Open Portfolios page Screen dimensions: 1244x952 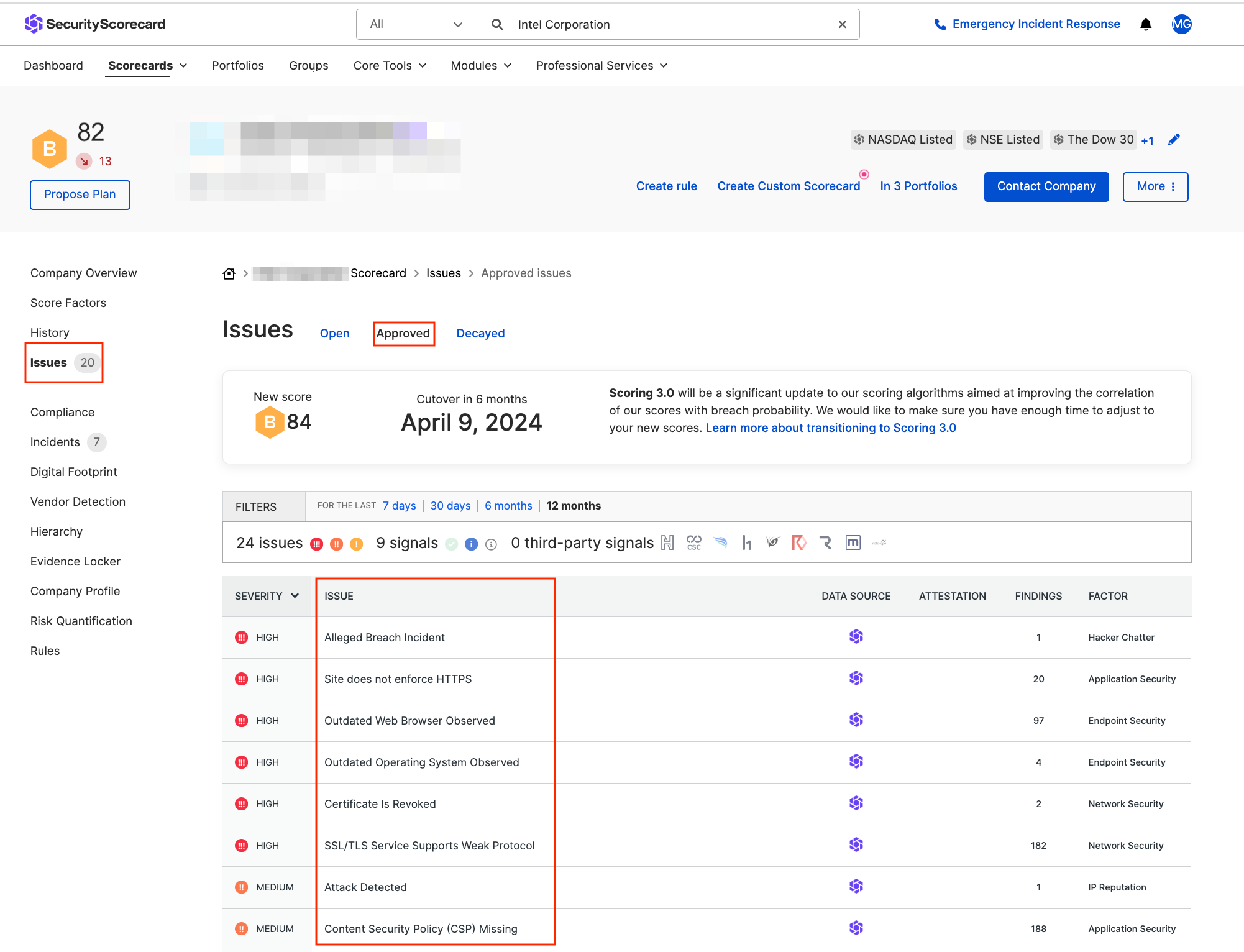click(238, 65)
